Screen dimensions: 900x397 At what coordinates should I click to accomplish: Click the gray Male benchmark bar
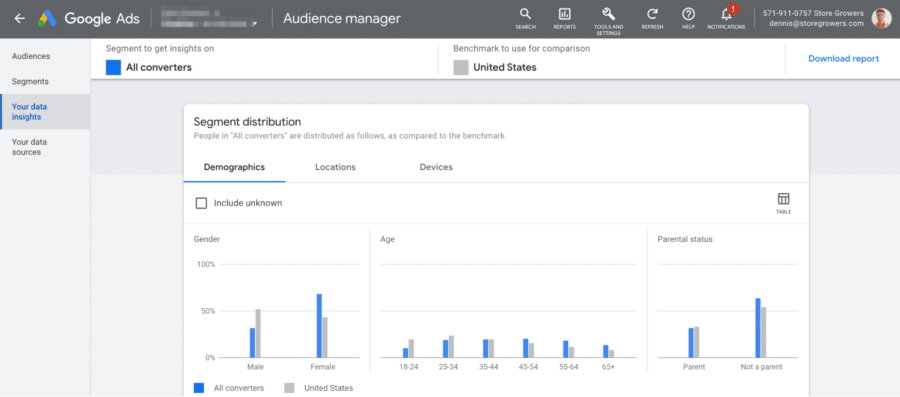coord(258,333)
